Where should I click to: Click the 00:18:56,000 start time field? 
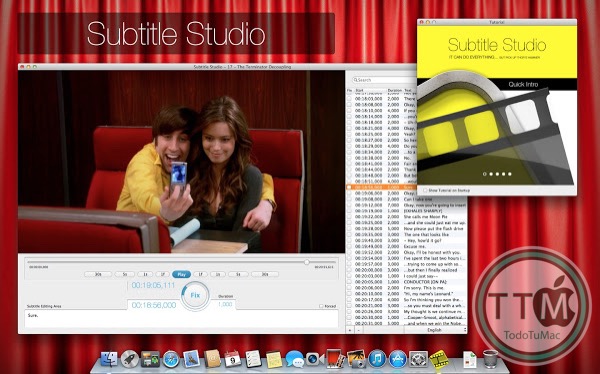coord(154,305)
